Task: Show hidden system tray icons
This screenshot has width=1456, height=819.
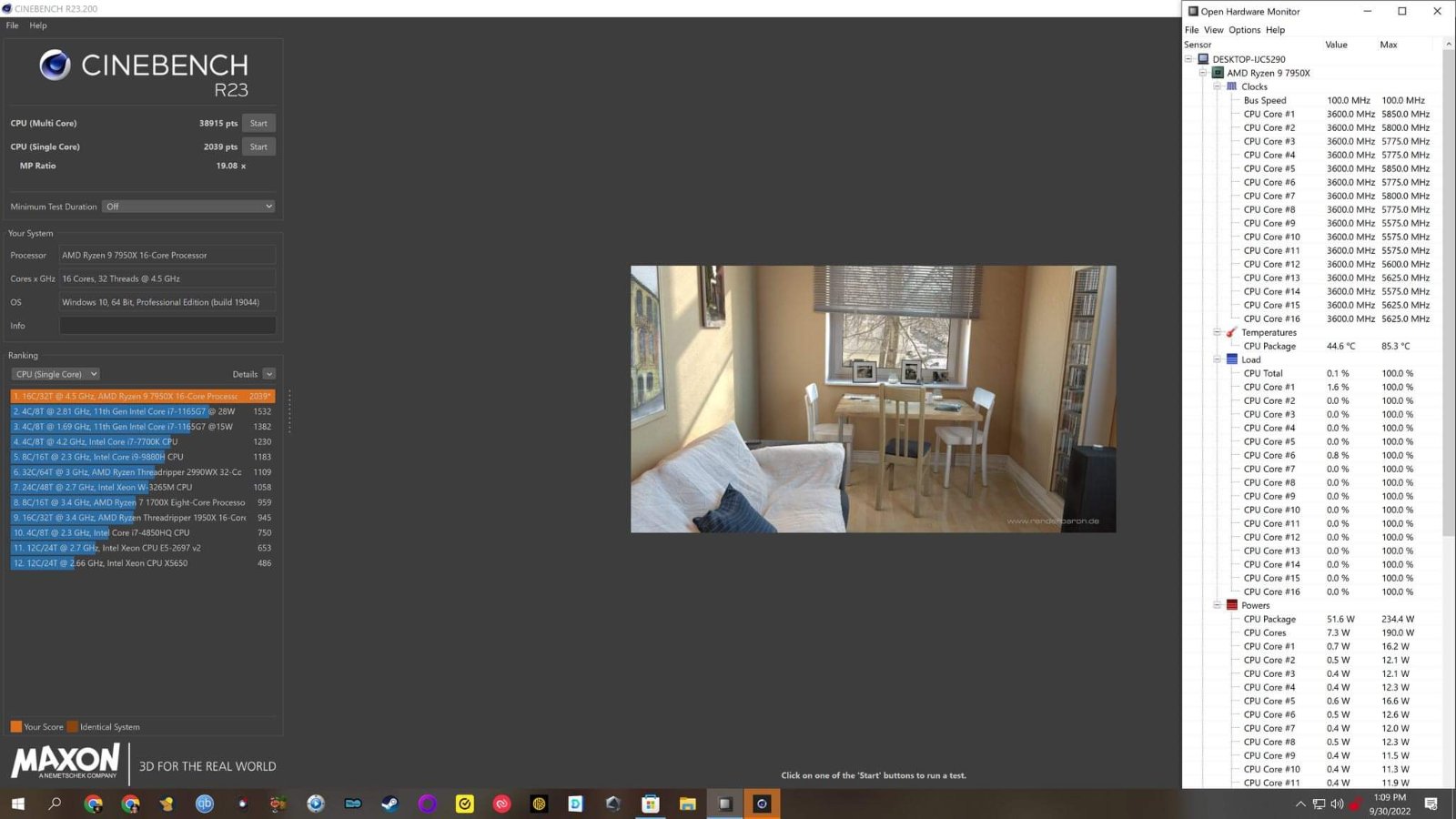Action: coord(1300,804)
